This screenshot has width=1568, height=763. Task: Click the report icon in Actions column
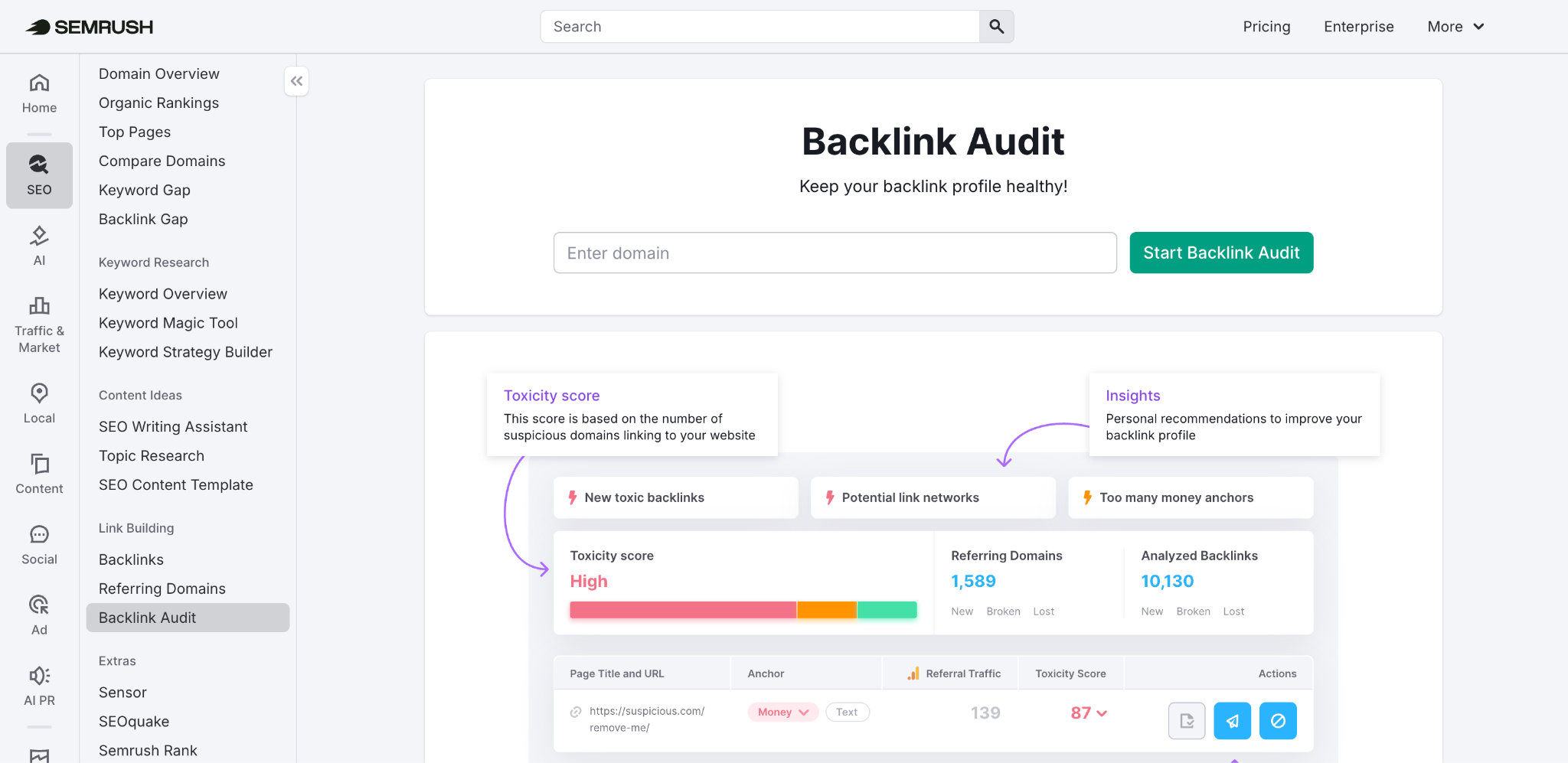coord(1187,721)
